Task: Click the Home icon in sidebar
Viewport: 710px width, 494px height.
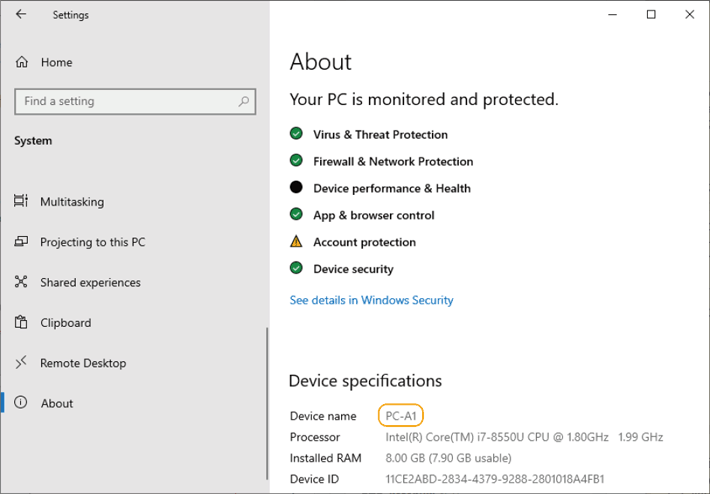Action: (22, 62)
